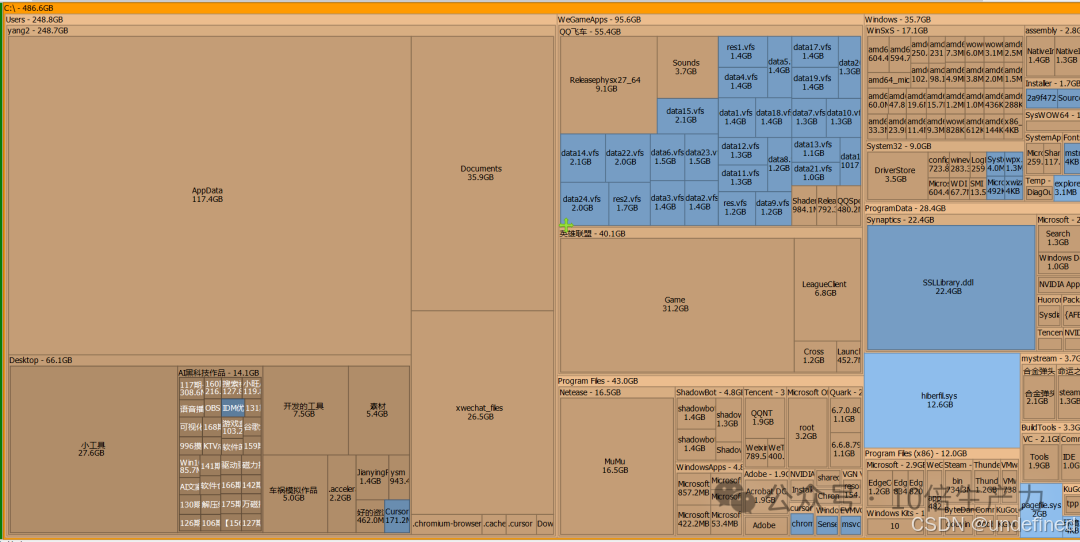Open the xwechat_files 26.5GB block
1080x542 pixels.
481,413
